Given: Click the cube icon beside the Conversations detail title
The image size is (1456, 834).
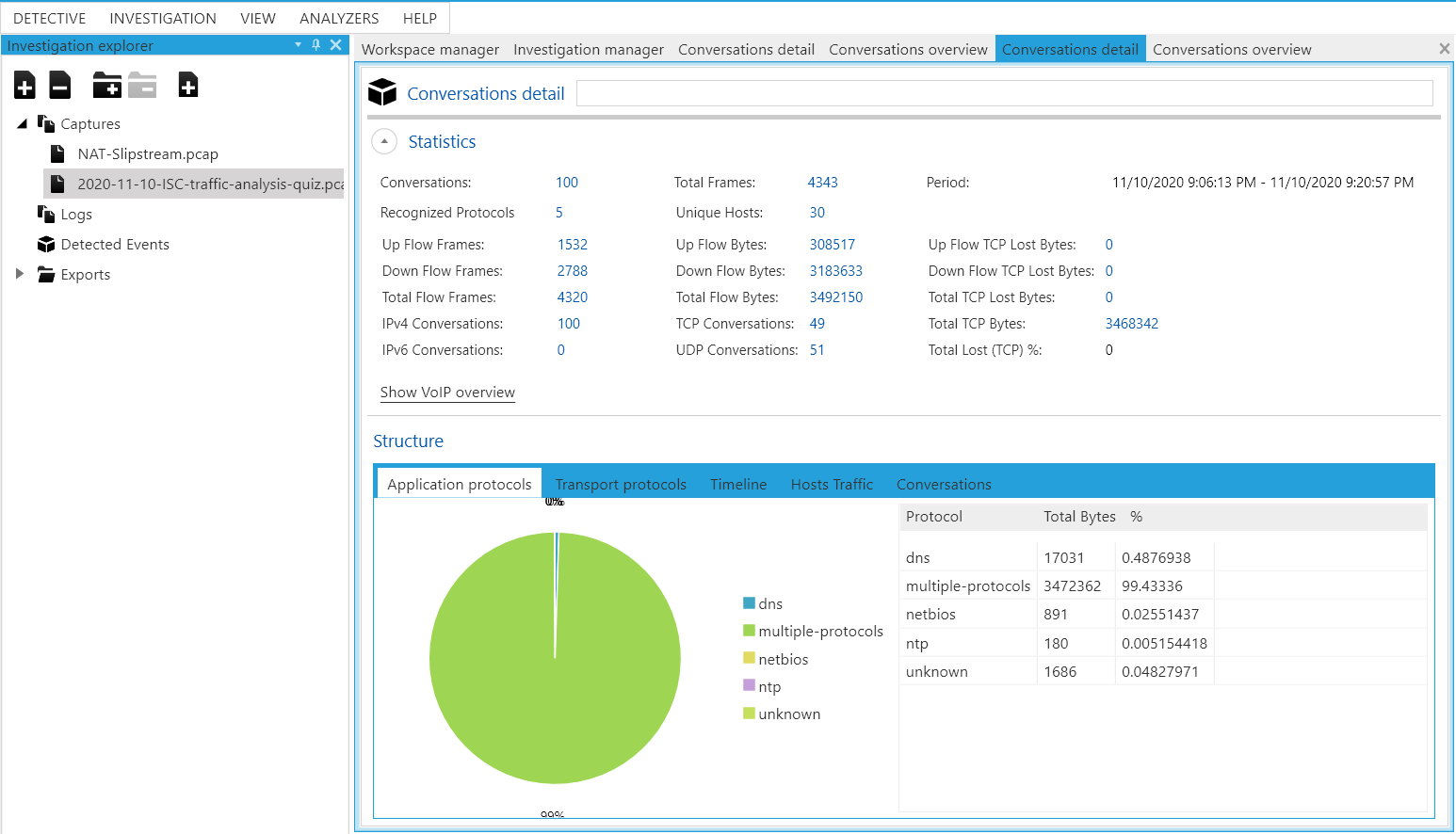Looking at the screenshot, I should pos(382,92).
